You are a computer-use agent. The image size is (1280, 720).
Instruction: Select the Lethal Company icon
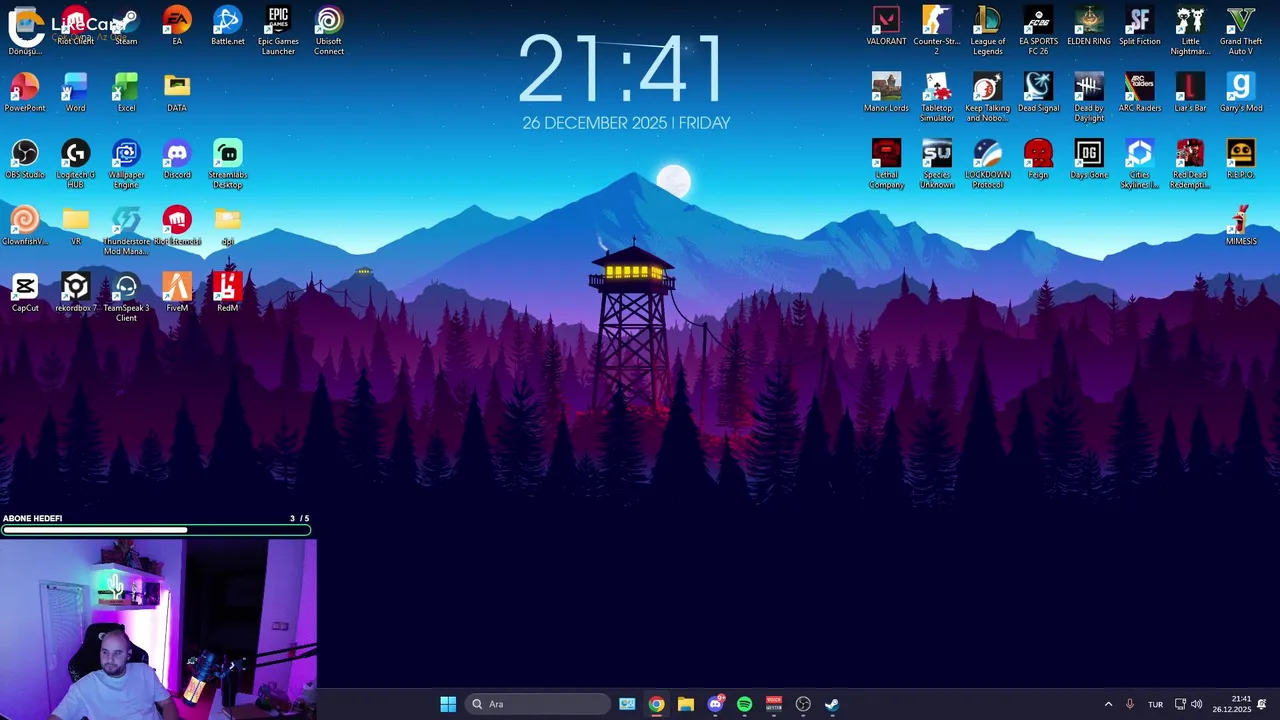tap(886, 165)
